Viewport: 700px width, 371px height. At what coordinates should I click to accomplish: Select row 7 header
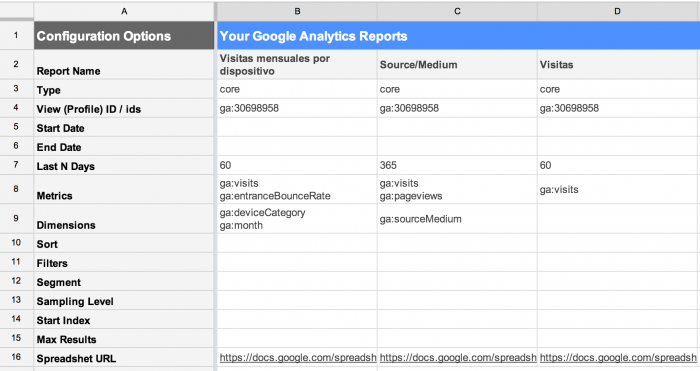pos(17,165)
